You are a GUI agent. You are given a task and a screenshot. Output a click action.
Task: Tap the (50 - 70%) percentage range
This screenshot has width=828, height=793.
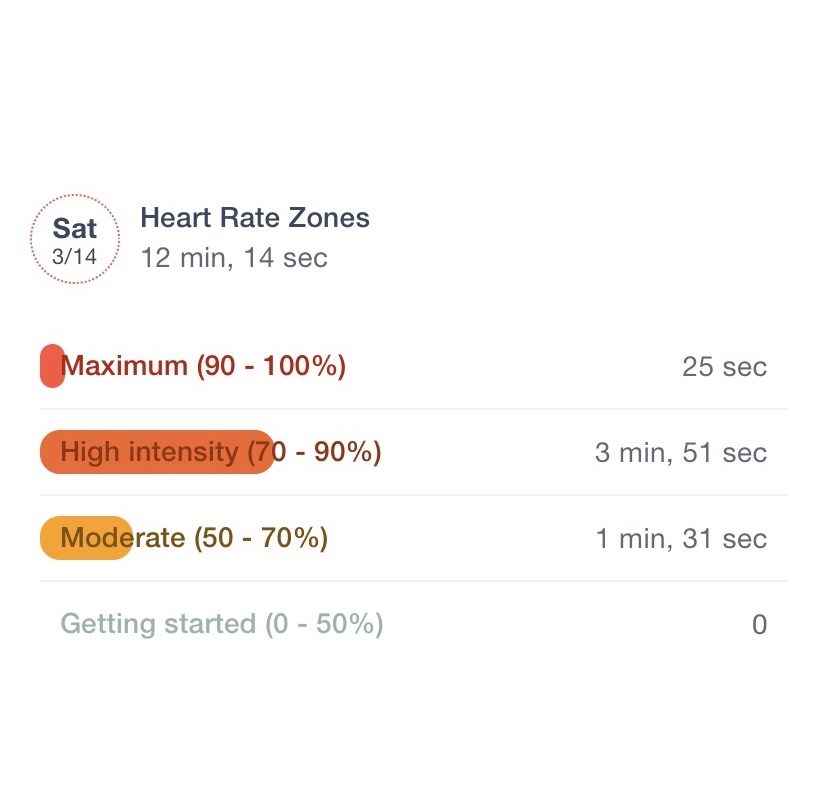[261, 538]
